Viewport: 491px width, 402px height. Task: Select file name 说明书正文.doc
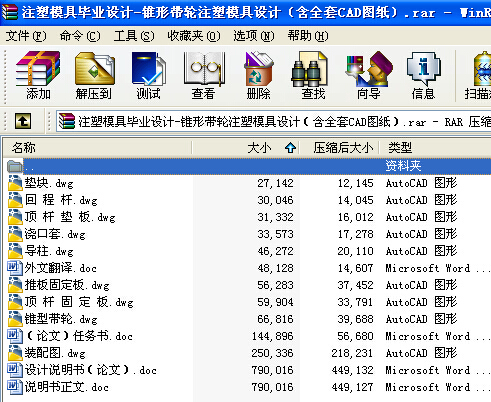67,387
